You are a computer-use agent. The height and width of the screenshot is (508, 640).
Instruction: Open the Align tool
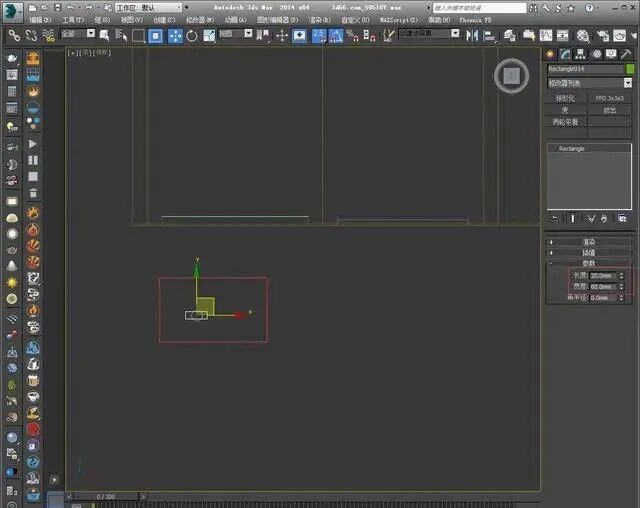[x=489, y=36]
